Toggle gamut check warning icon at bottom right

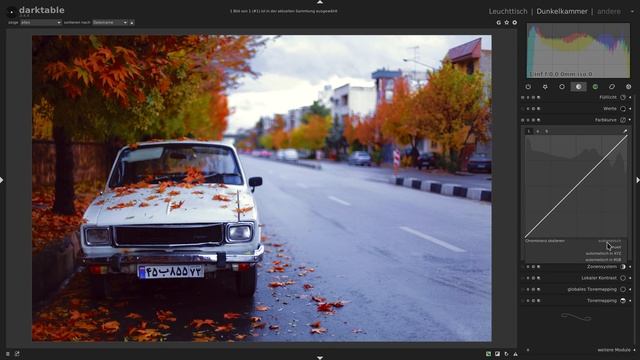[516, 354]
